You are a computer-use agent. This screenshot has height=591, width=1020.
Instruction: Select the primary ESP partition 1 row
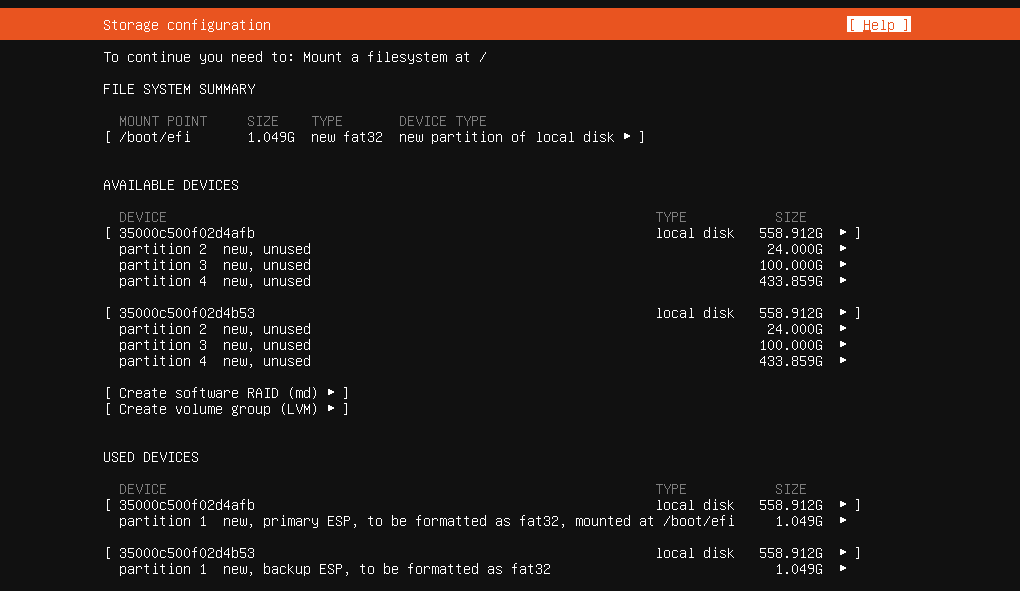[x=426, y=521]
